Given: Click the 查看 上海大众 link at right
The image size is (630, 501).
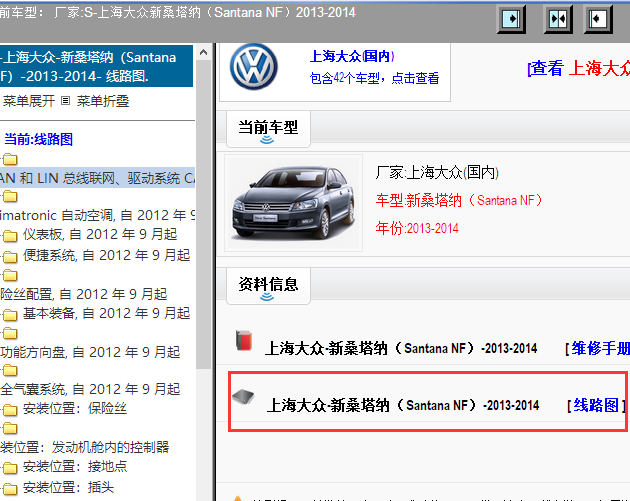Looking at the screenshot, I should point(579,68).
